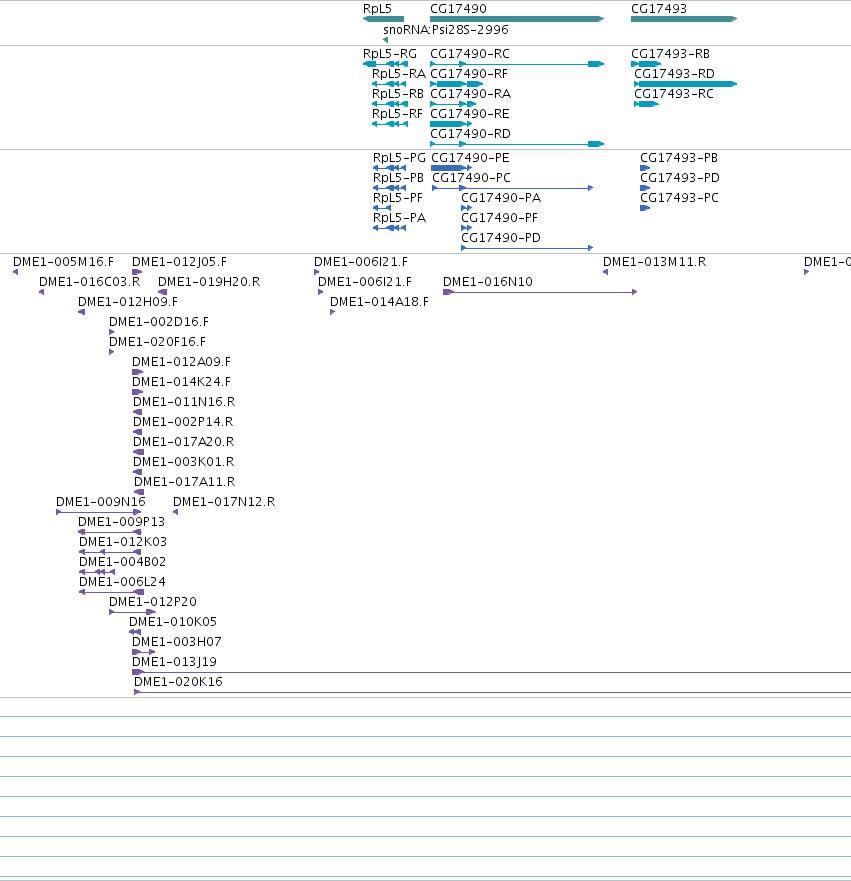The height and width of the screenshot is (881, 851).
Task: Select clone end DME1-012J05.F
Action: click(137, 272)
